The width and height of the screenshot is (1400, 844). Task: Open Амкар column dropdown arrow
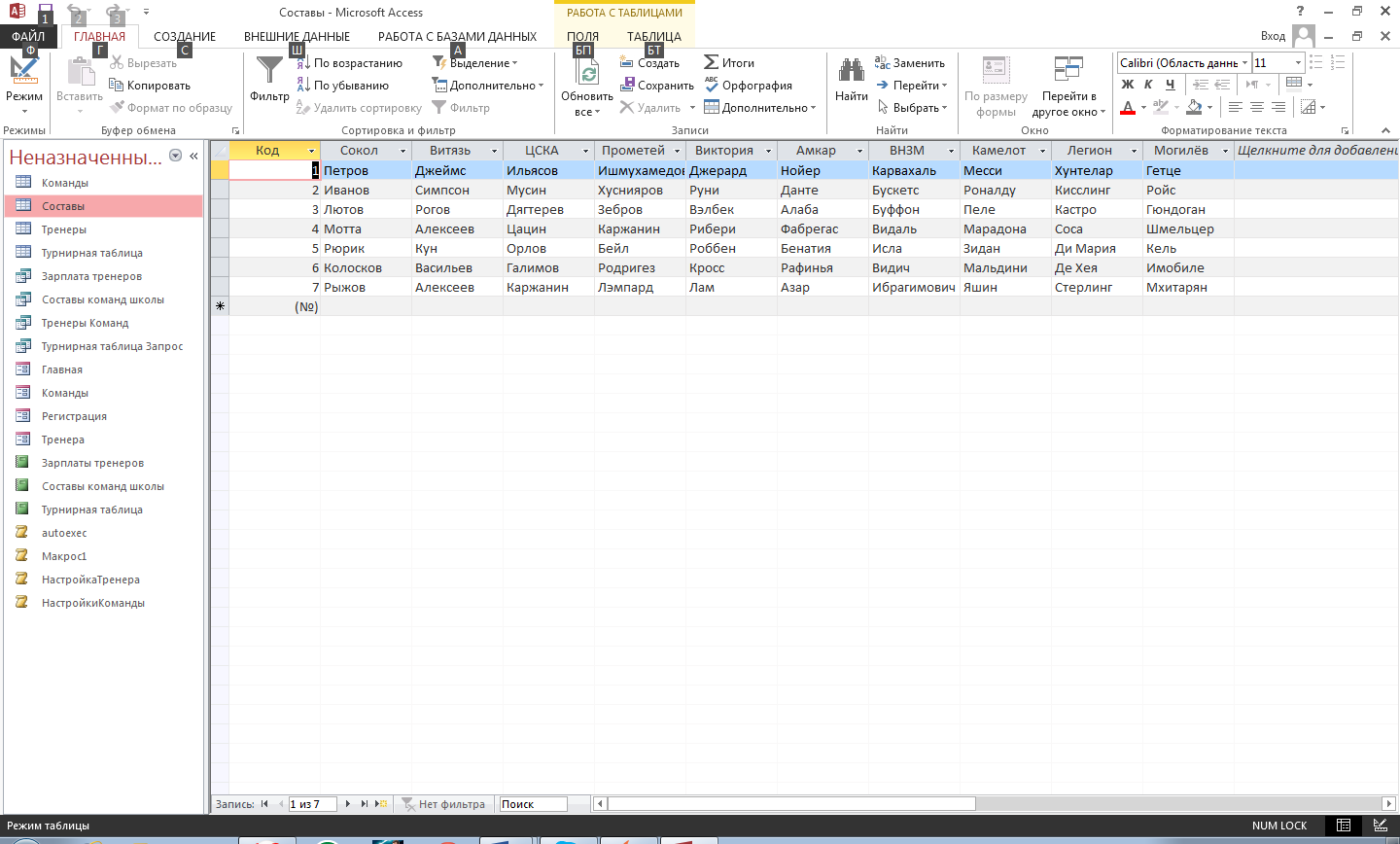(859, 151)
